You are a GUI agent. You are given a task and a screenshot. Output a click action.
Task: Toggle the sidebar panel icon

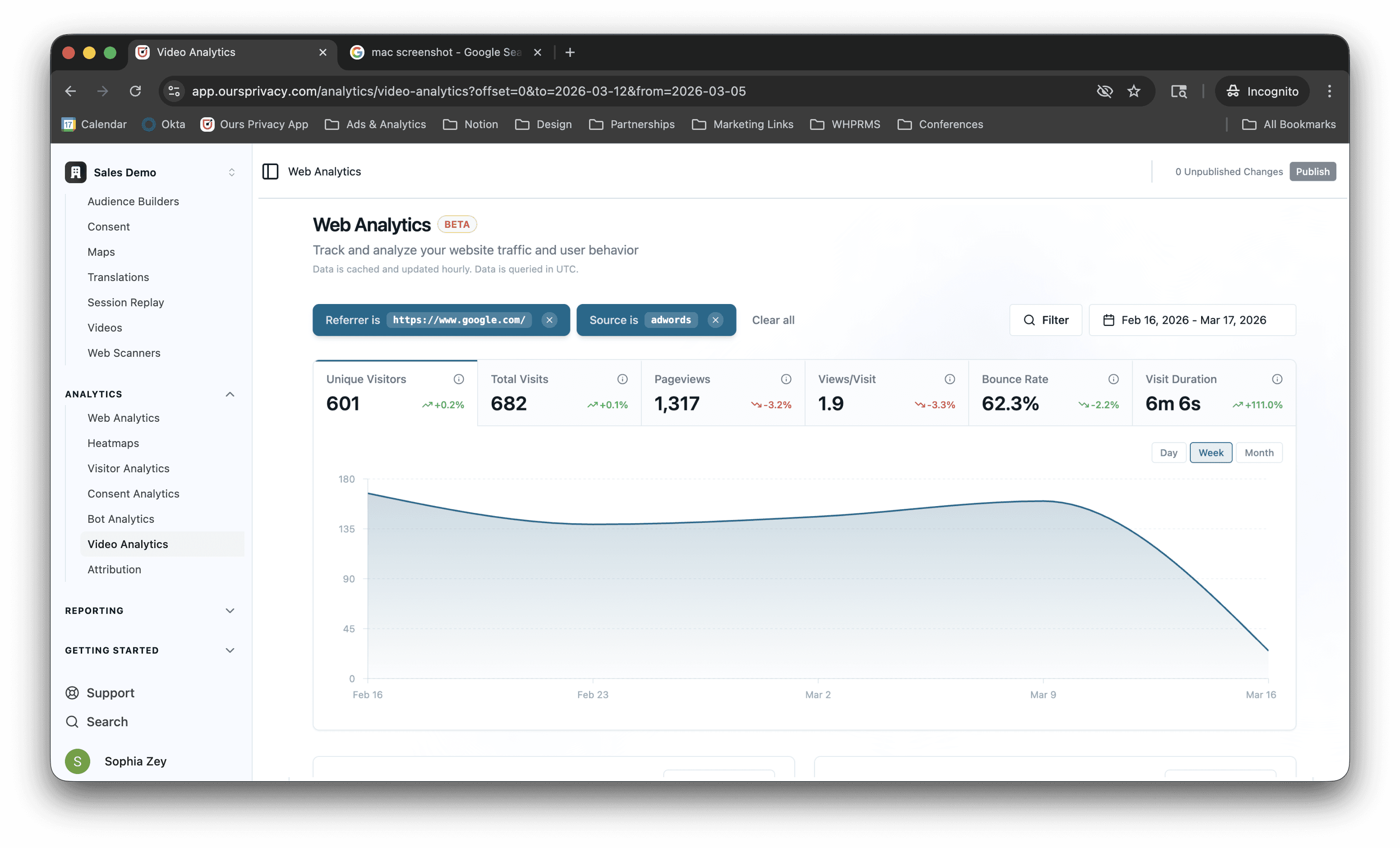[x=270, y=172]
